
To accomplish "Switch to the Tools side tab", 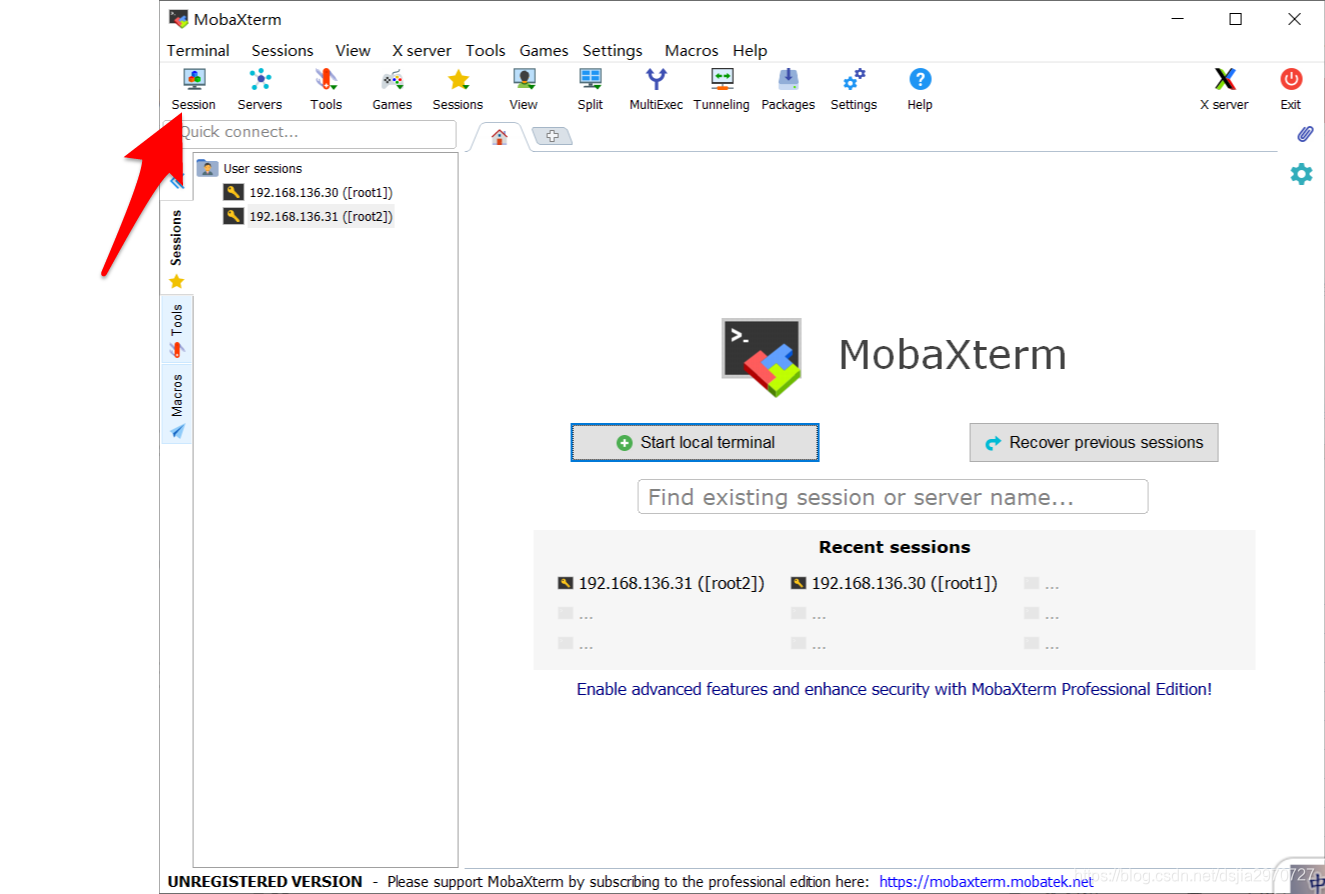I will point(177,330).
